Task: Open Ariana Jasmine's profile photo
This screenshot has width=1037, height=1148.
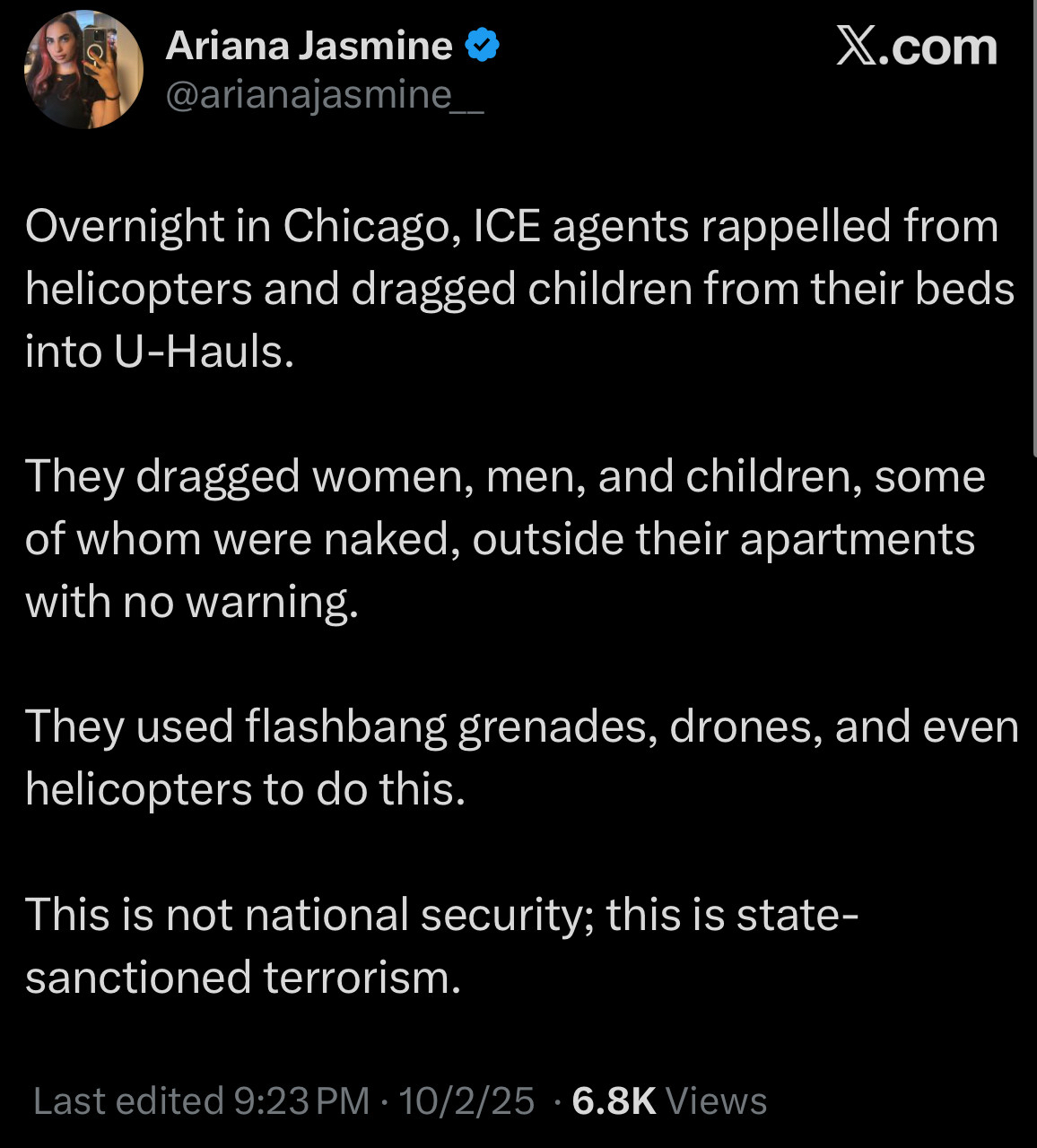Action: point(83,70)
